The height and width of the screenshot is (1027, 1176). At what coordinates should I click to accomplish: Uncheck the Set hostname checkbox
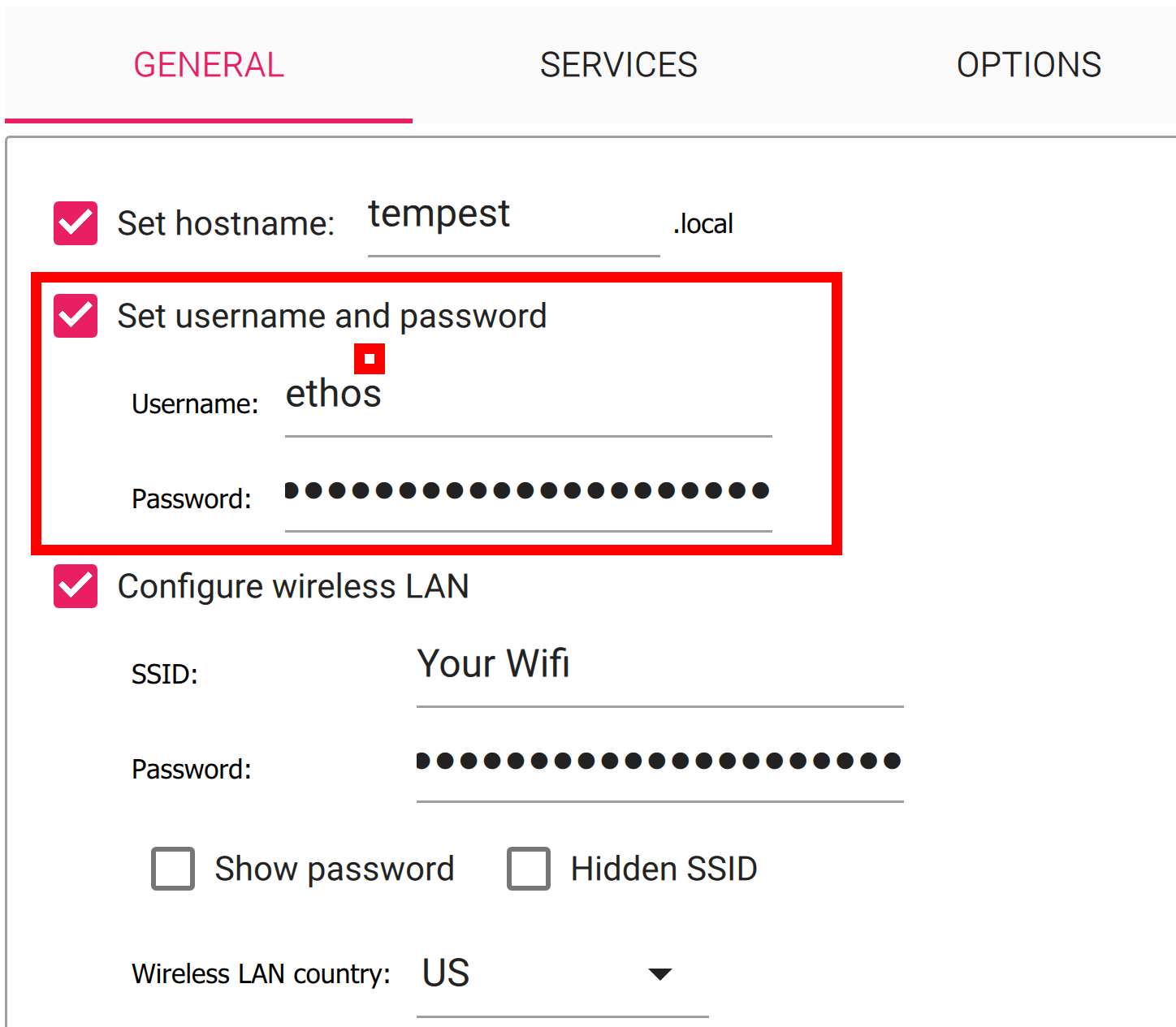pyautogui.click(x=76, y=223)
